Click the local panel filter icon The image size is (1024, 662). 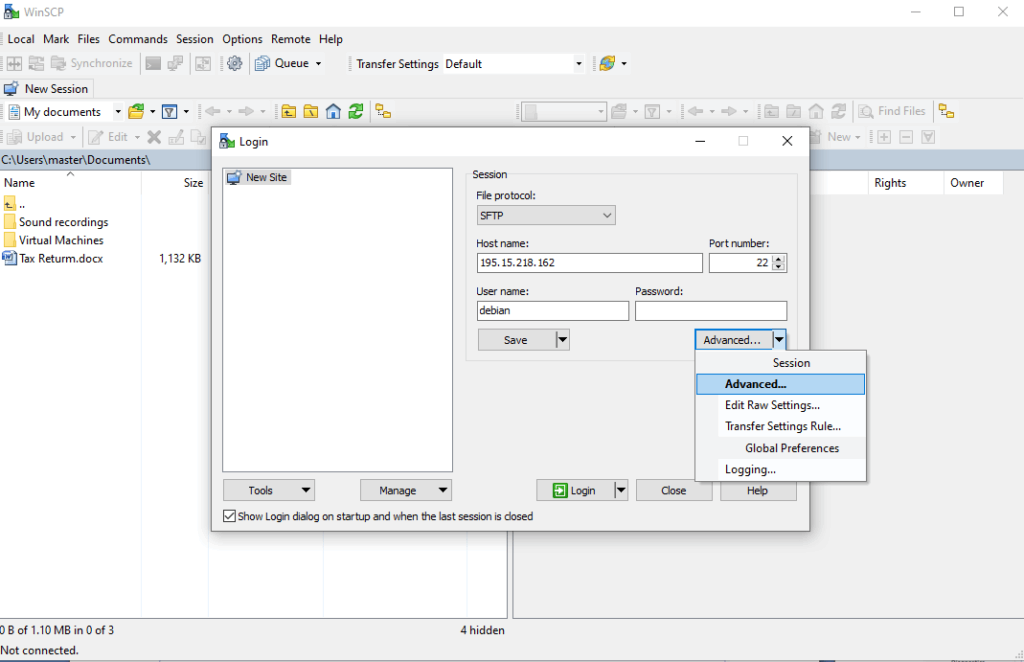tap(170, 112)
